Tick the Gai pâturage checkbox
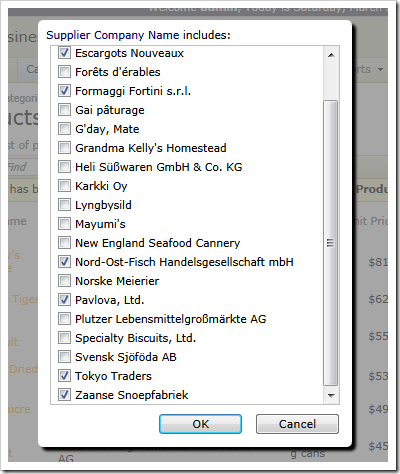 pyautogui.click(x=64, y=110)
